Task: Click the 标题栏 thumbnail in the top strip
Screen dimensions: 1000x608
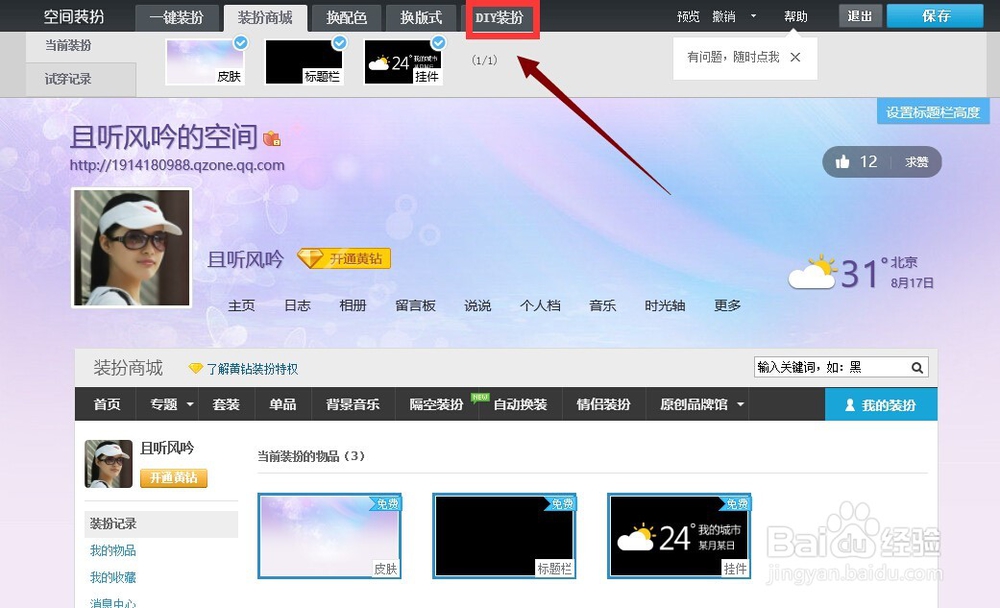Action: (x=304, y=62)
